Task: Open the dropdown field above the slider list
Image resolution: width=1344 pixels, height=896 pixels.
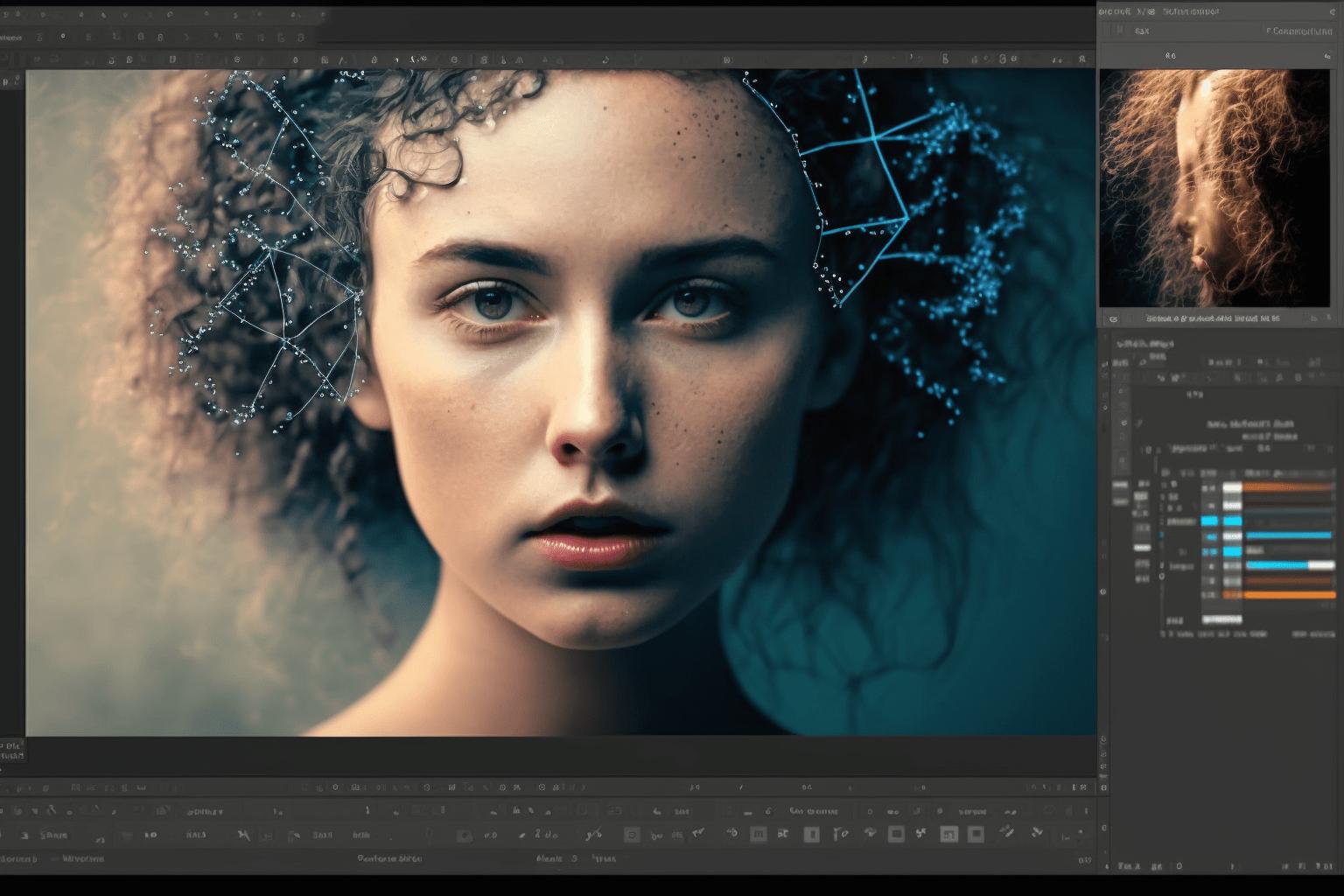Action: pos(1188,448)
